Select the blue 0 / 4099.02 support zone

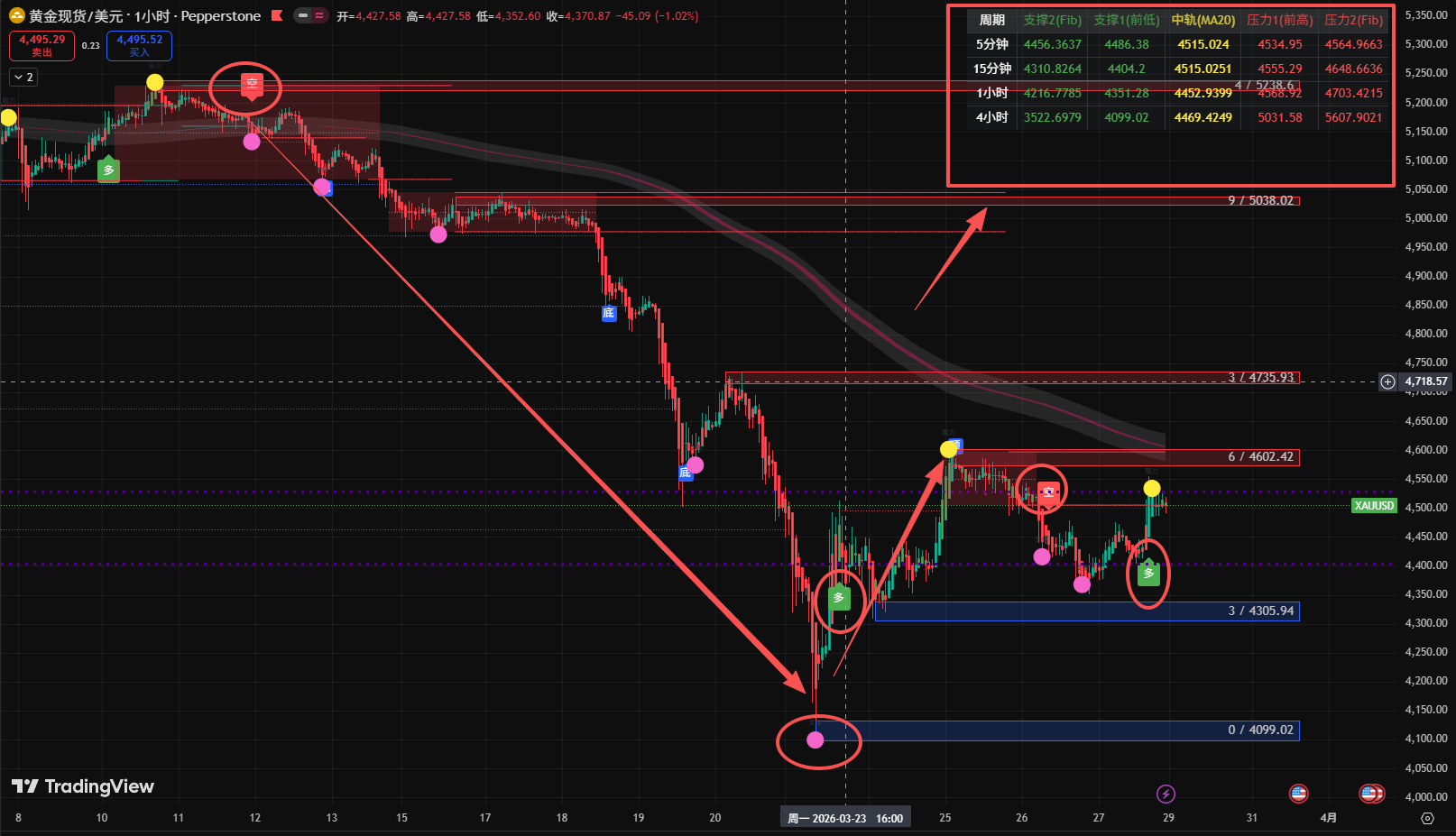click(x=1055, y=730)
